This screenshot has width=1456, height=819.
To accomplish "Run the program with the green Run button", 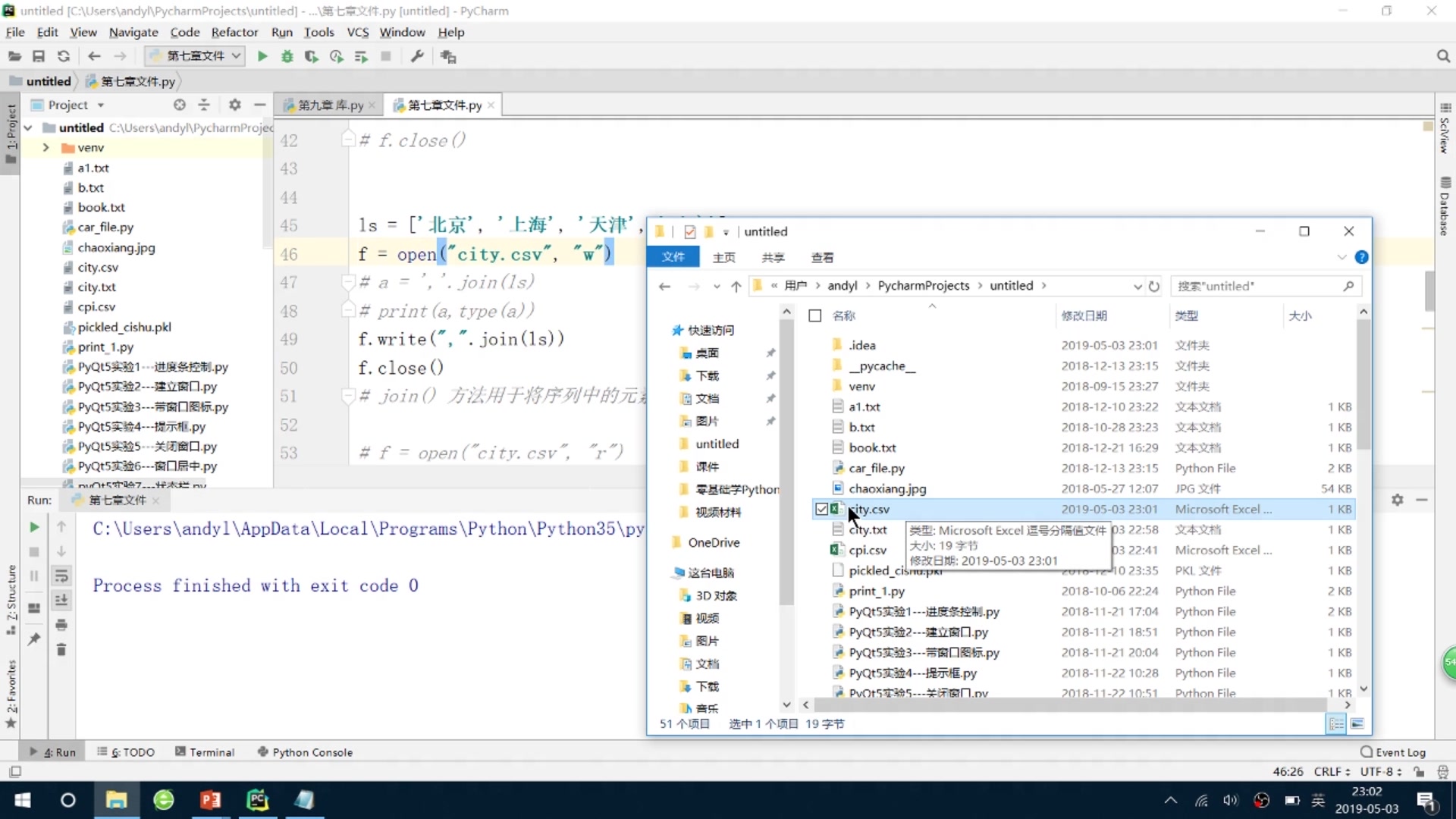I will pos(262,56).
